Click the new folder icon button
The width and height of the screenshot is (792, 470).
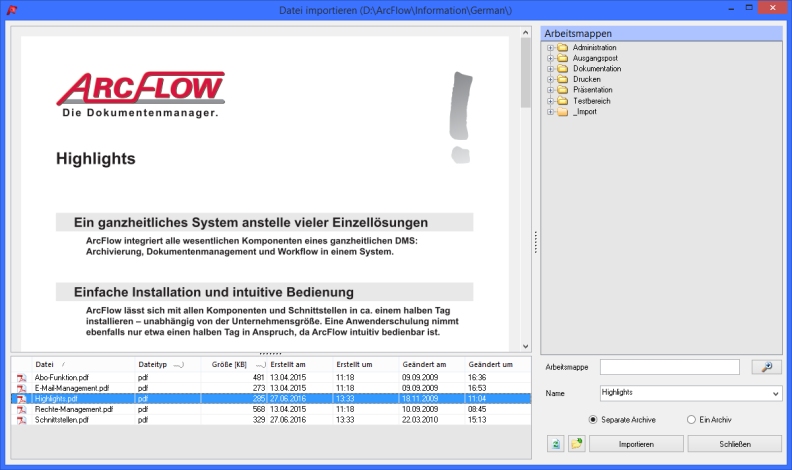tap(576, 444)
